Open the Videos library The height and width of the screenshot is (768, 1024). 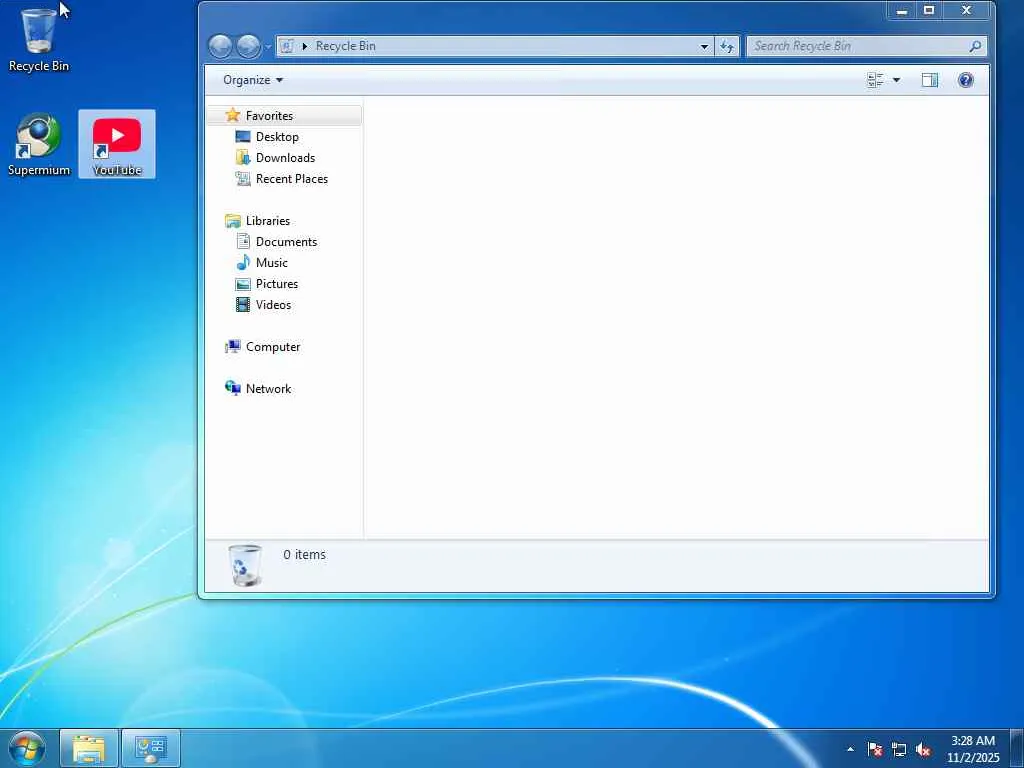tap(273, 304)
